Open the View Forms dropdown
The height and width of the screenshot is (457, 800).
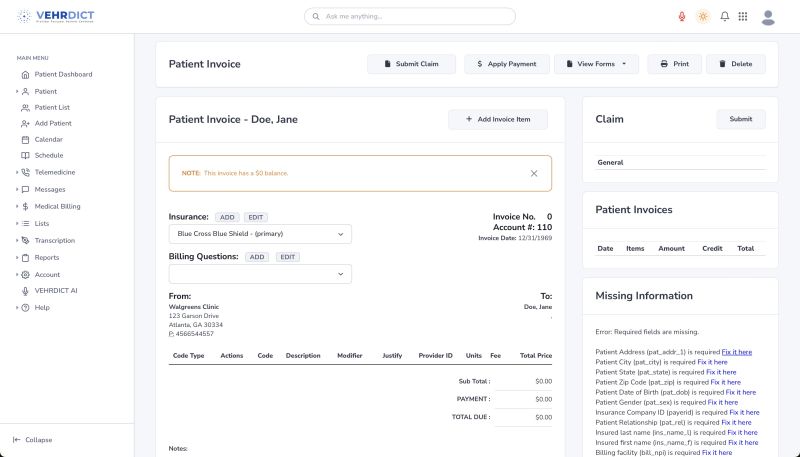596,64
